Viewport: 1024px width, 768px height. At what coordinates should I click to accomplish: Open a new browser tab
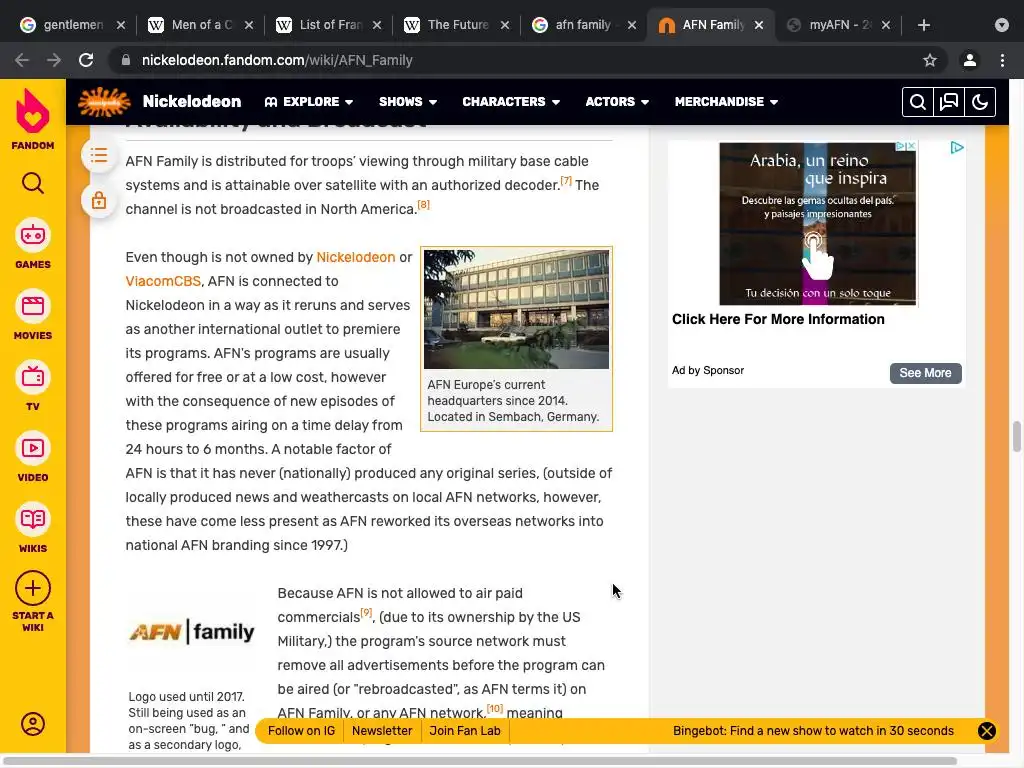click(x=923, y=25)
